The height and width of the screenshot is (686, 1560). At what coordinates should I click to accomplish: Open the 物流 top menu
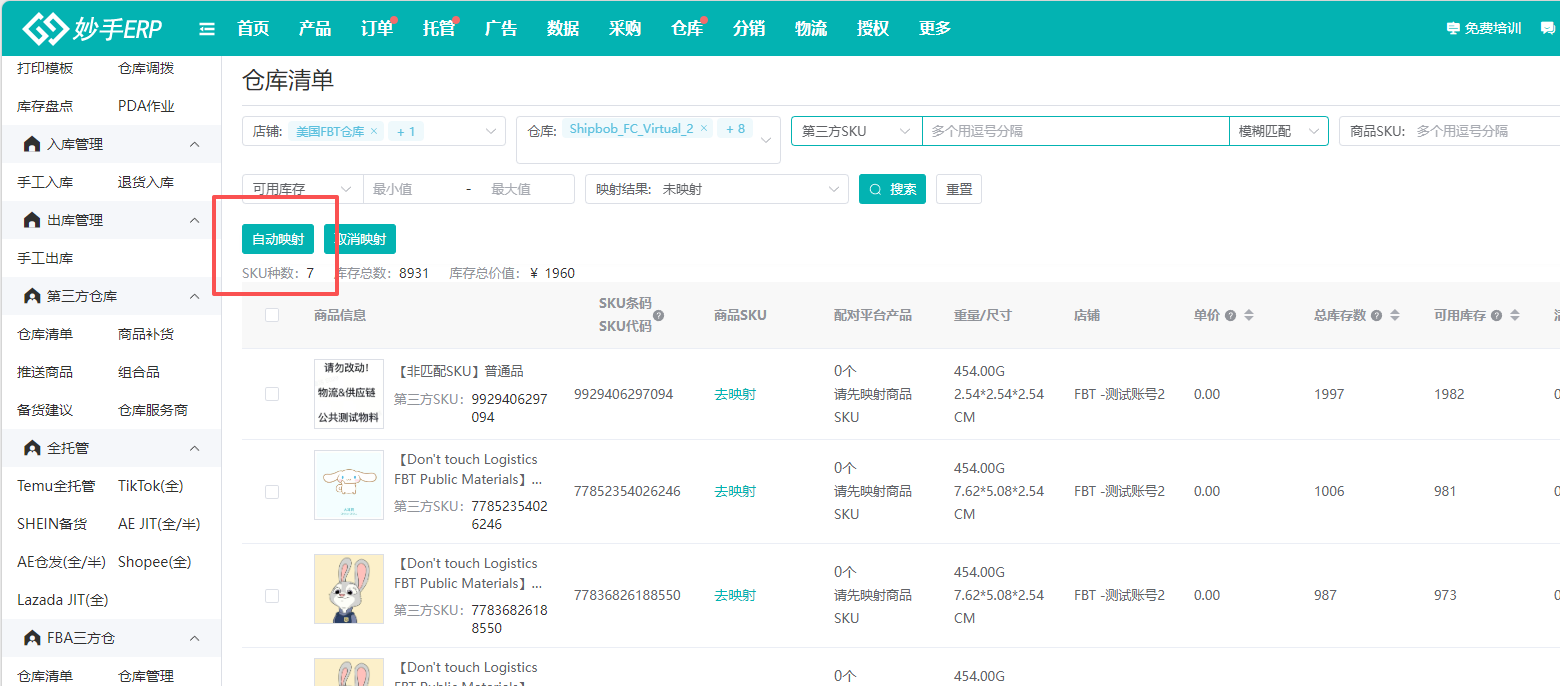pos(811,29)
